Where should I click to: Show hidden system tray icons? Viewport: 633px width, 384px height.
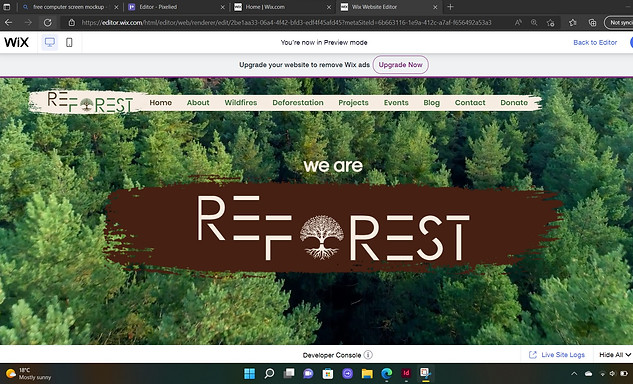coord(574,374)
